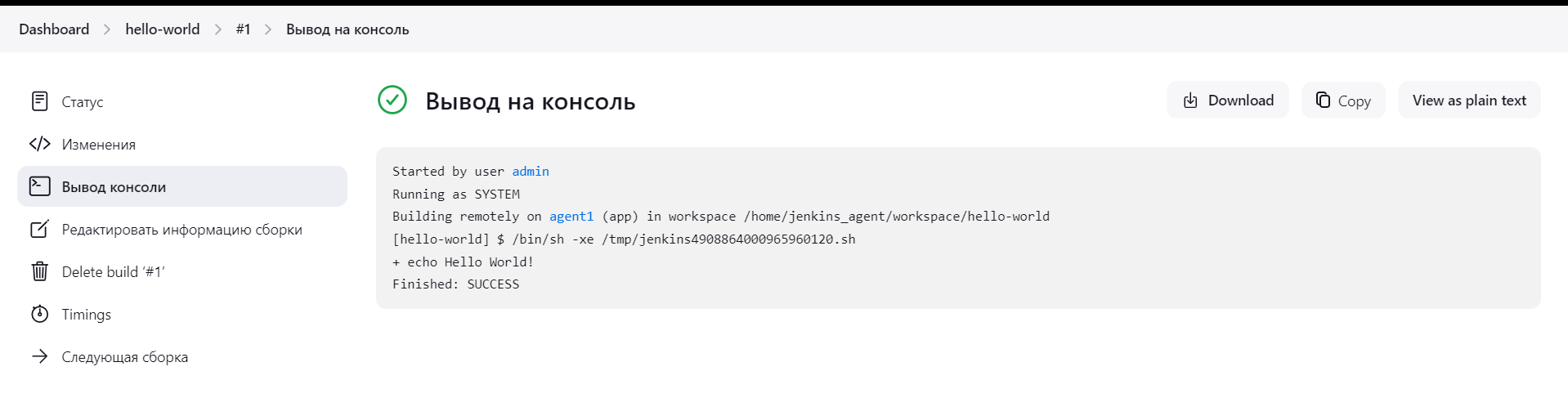Click the Timings stopwatch icon

pyautogui.click(x=39, y=314)
